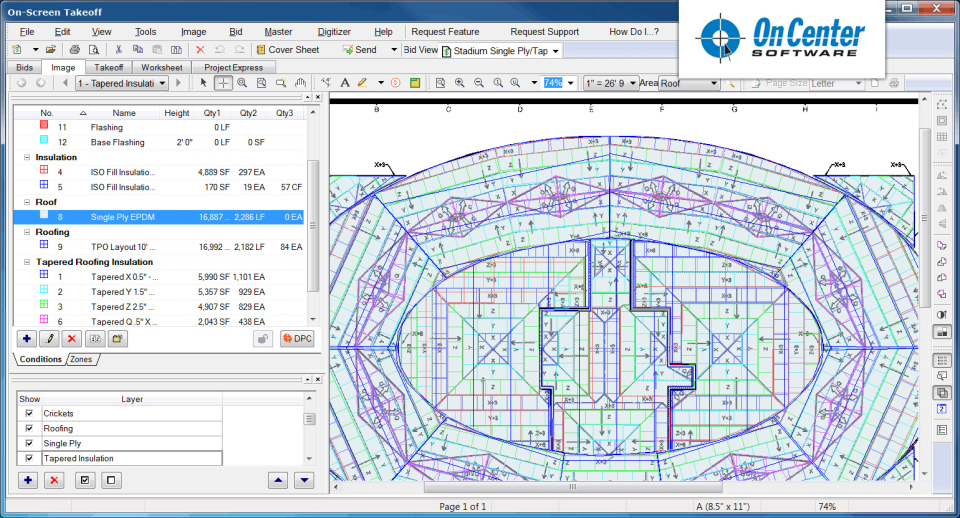960x518 pixels.
Task: Delete selected condition with red X
Action: click(71, 339)
